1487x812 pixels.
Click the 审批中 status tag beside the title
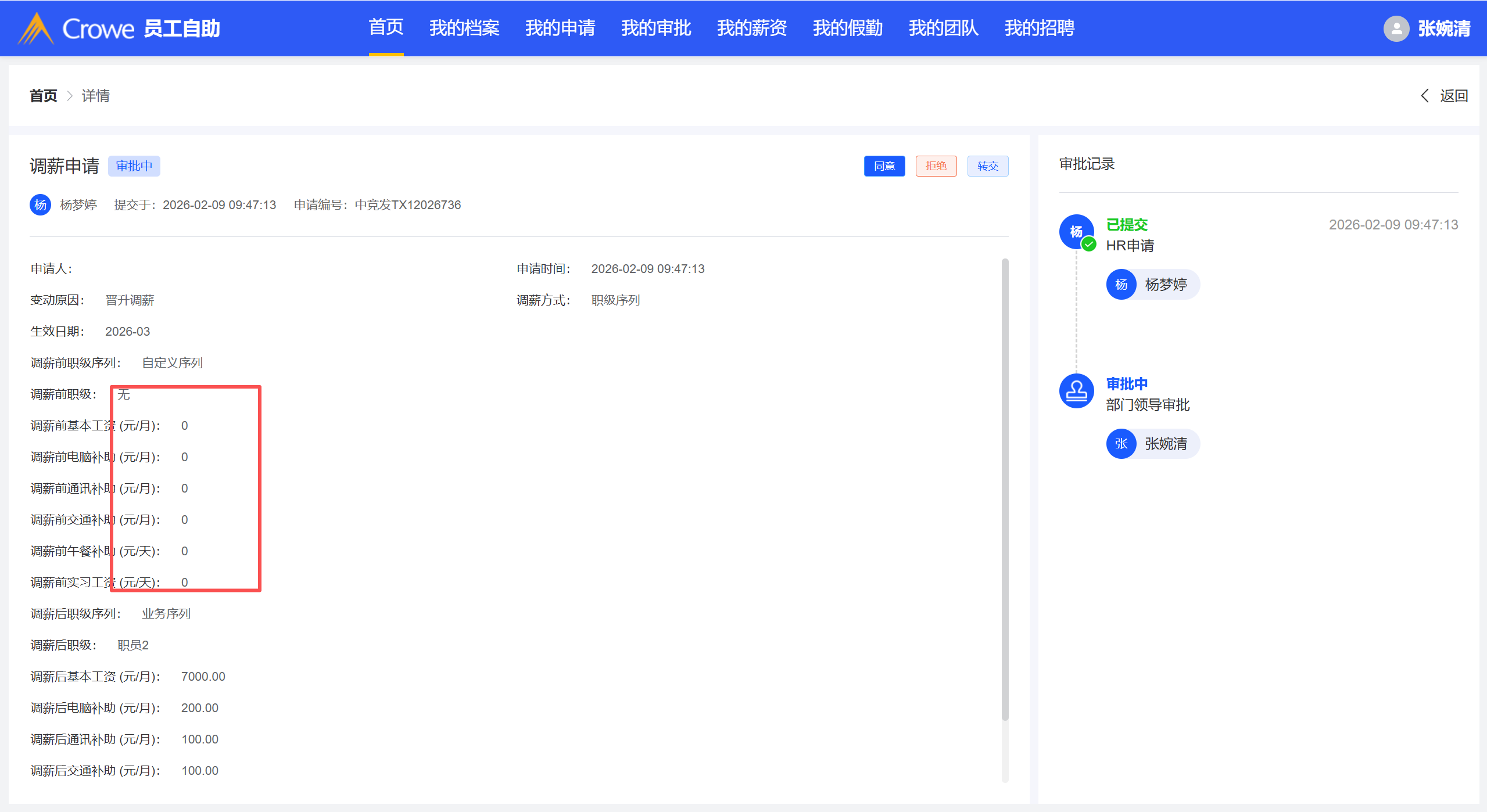point(134,166)
